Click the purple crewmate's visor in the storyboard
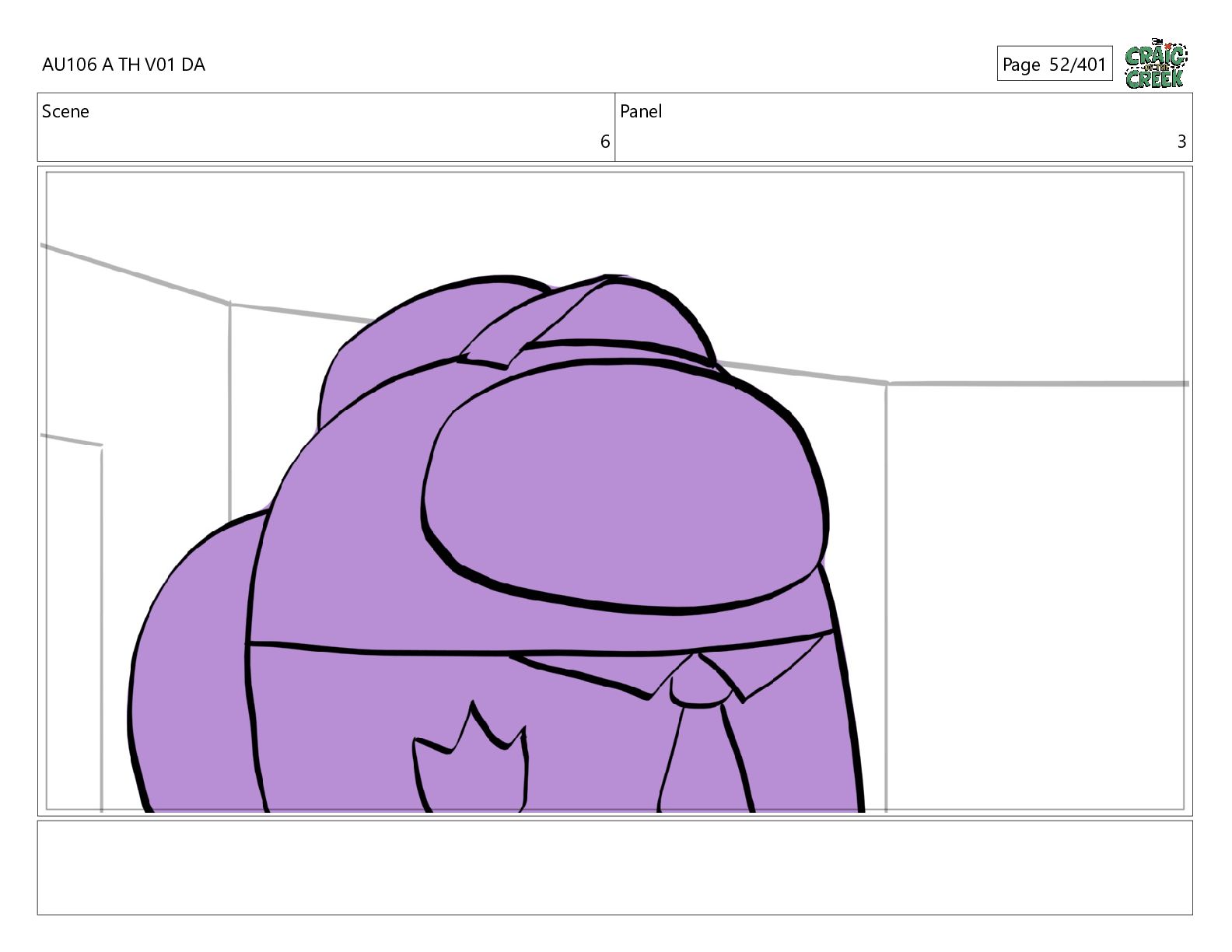This screenshot has width=1232, height=952. pyautogui.click(x=625, y=486)
